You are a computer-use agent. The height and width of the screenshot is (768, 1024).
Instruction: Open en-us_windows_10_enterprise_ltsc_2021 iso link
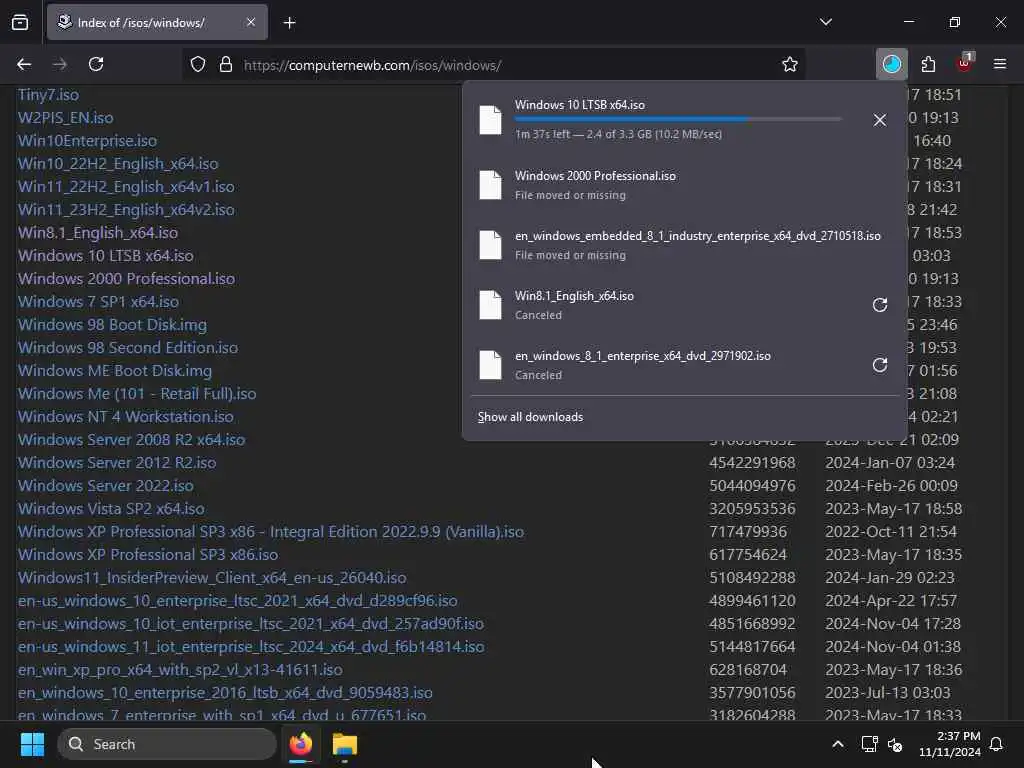coord(237,600)
